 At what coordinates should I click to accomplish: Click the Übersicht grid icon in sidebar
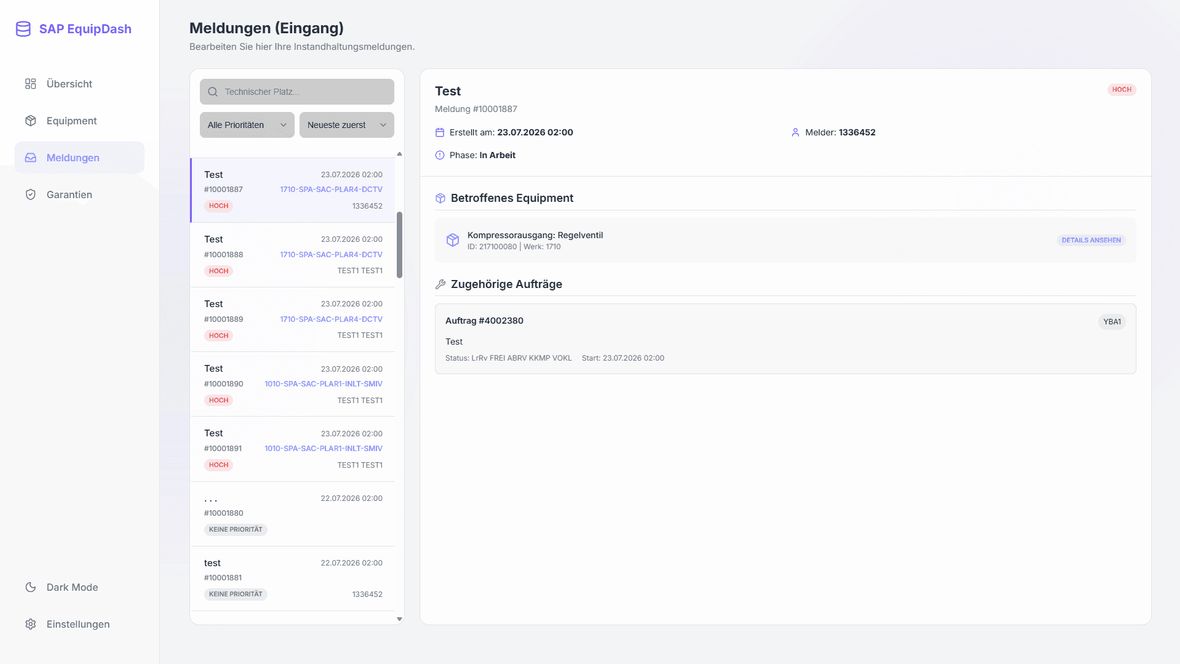point(30,84)
